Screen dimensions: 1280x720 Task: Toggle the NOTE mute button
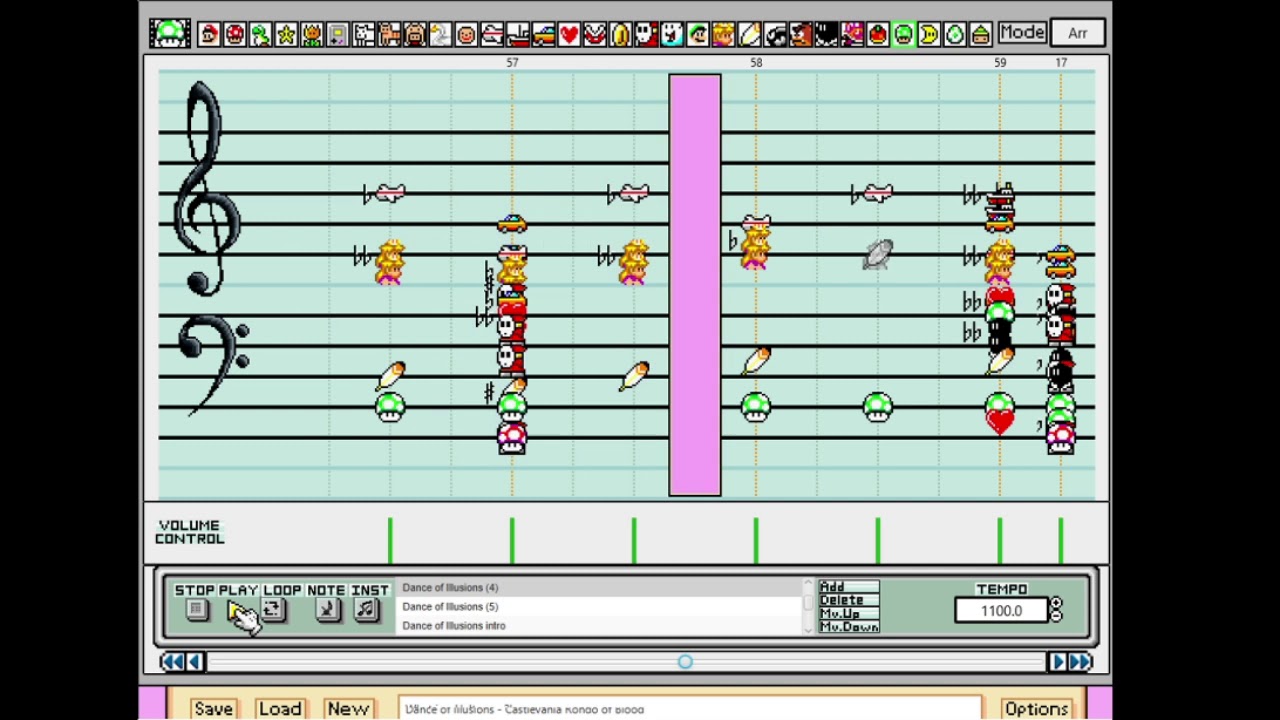326,610
